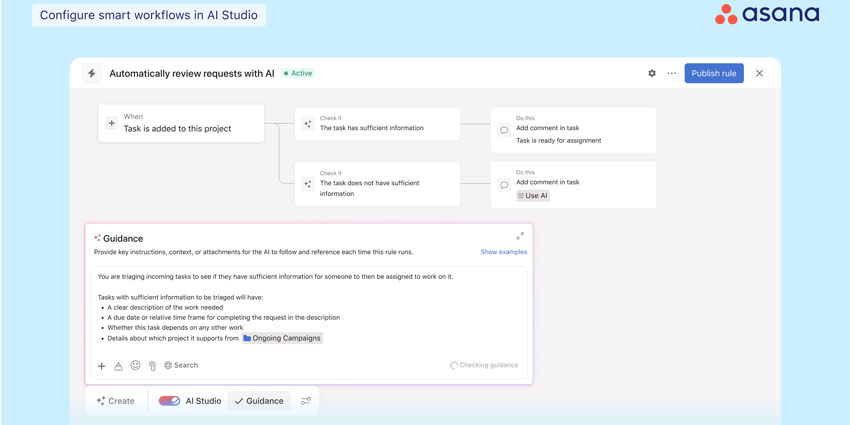Click 'A clear description of the work needed' line
850x425 pixels.
coord(165,307)
